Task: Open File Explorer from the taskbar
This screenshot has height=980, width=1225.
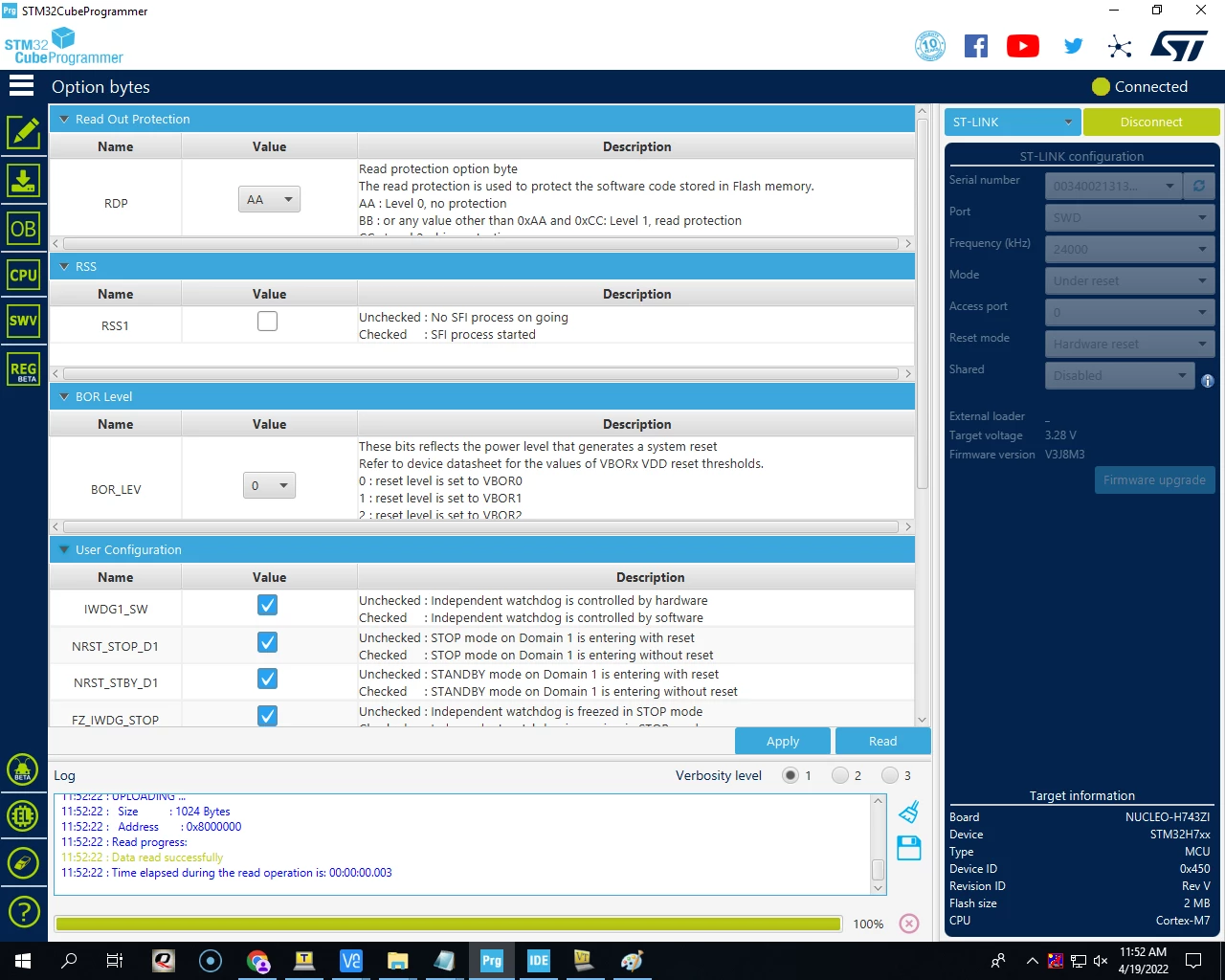Action: point(398,961)
